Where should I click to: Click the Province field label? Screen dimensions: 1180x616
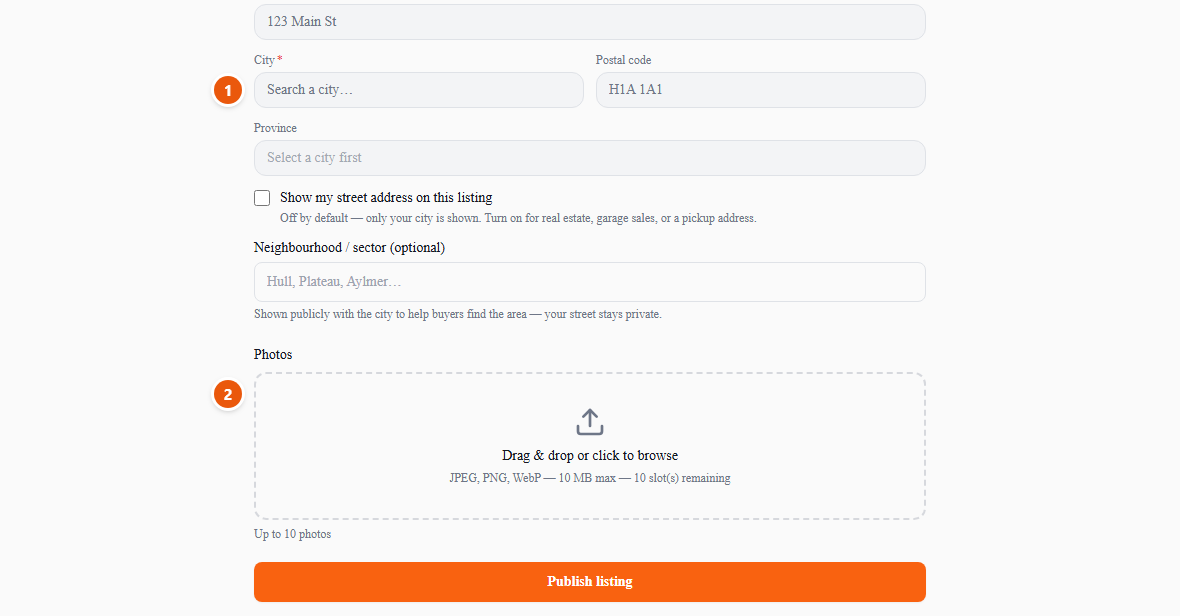(x=275, y=128)
